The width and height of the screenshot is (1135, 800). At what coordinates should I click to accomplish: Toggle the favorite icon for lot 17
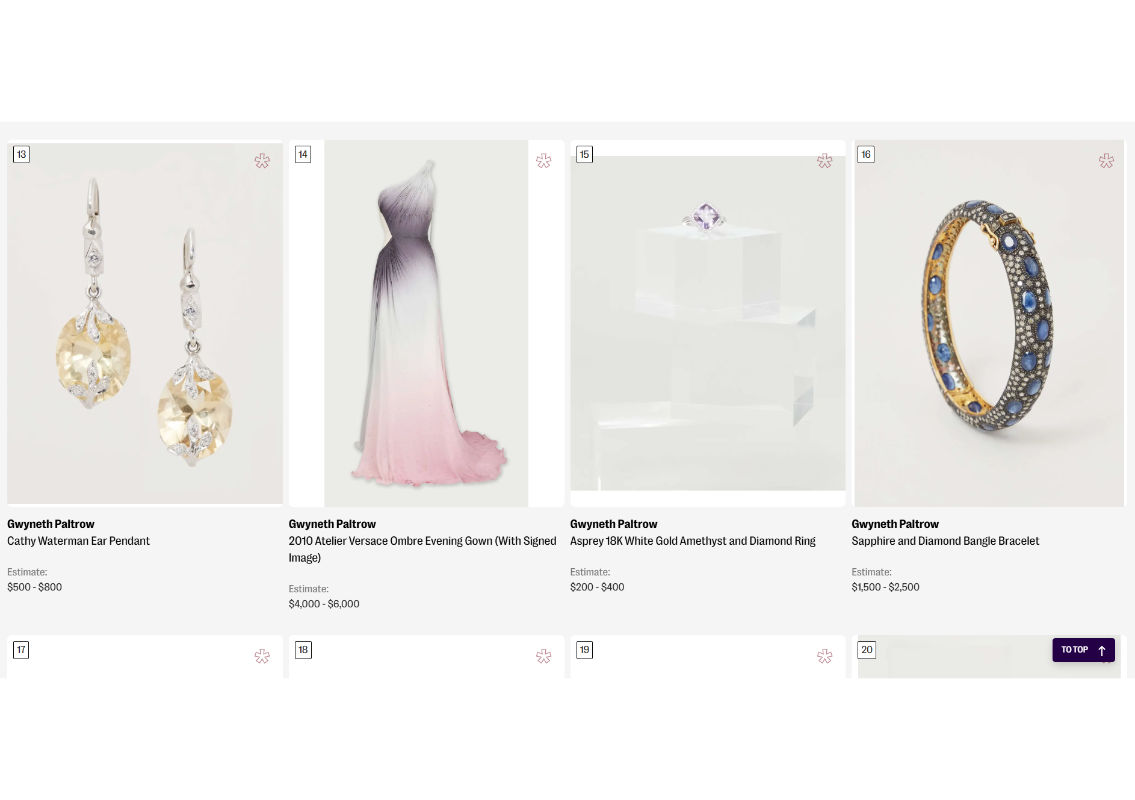[262, 656]
